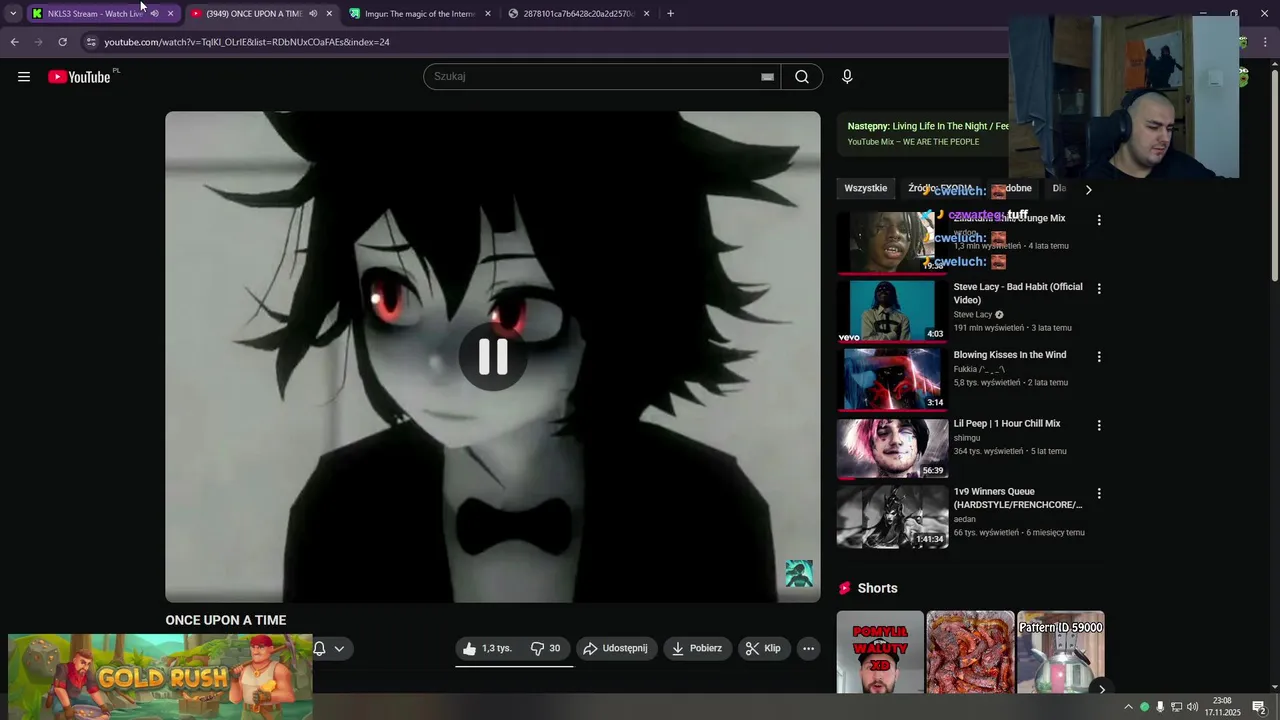The image size is (1280, 720).
Task: Open the Windows notification center icon
Action: pyautogui.click(x=1259, y=707)
